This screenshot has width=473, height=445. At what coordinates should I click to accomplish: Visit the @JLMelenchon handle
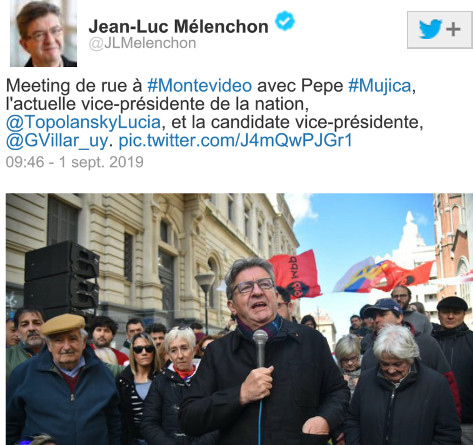142,43
